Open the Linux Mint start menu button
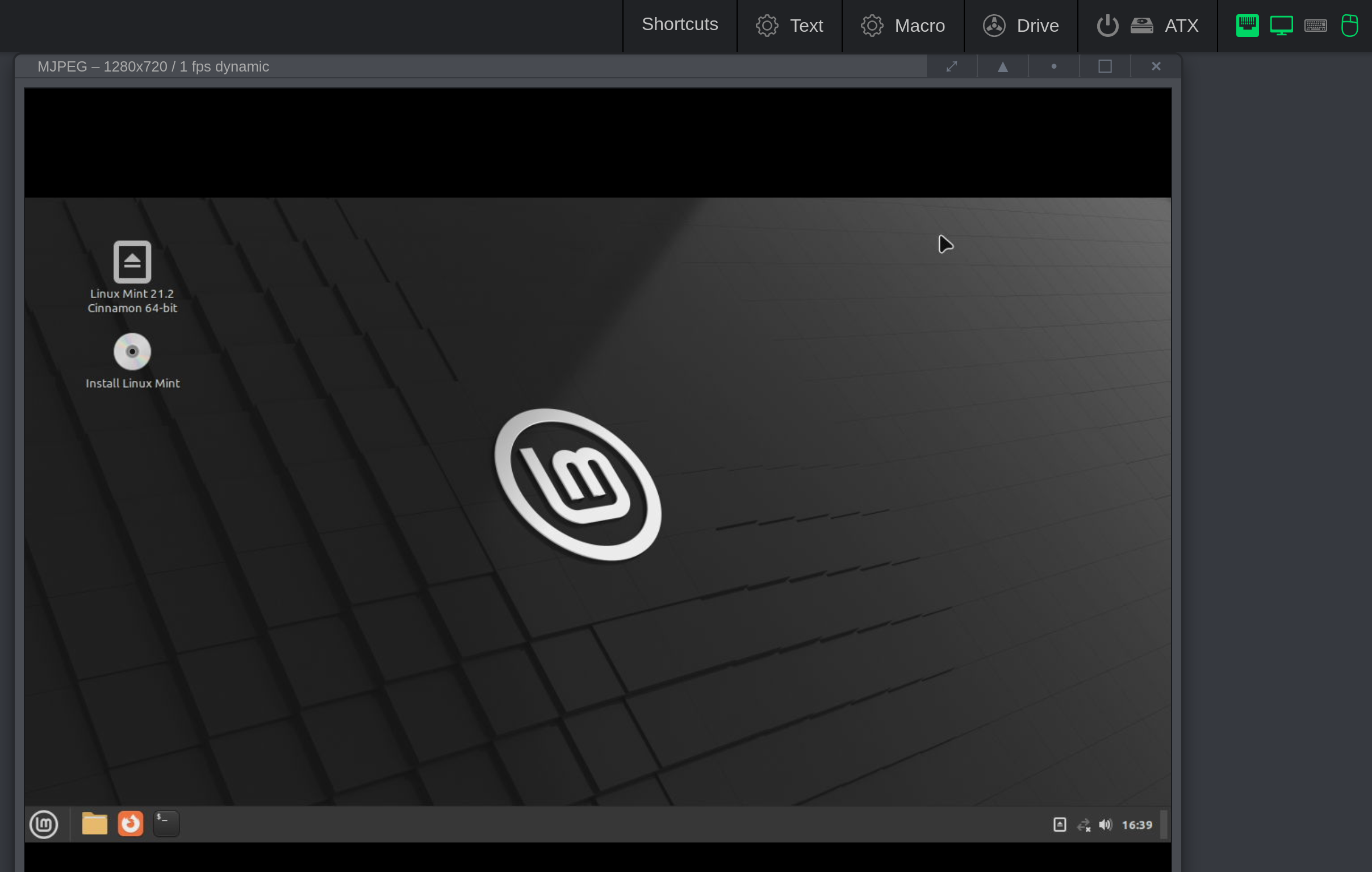The width and height of the screenshot is (1372, 872). click(x=44, y=824)
